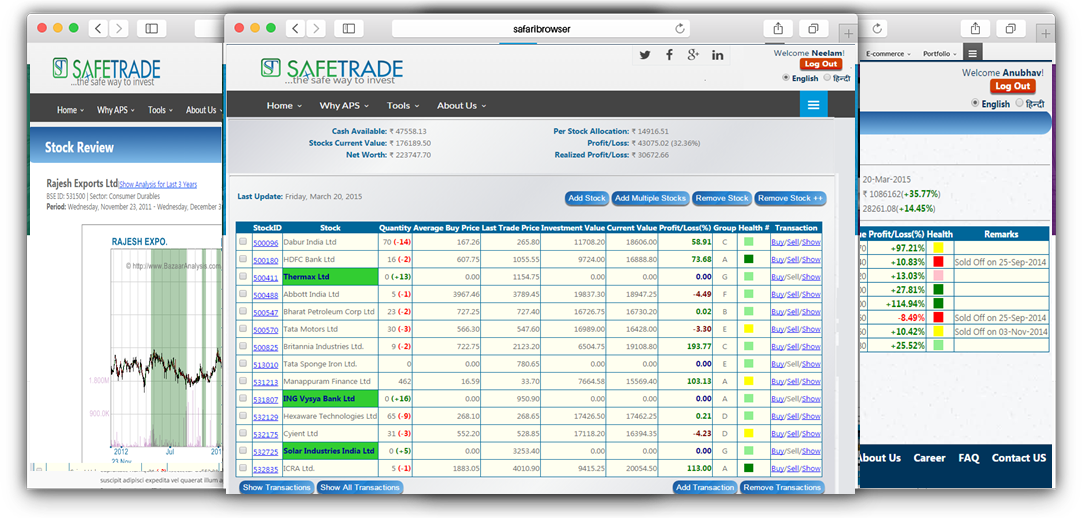Go back in front Safari window
This screenshot has width=1082, height=518.
296,28
